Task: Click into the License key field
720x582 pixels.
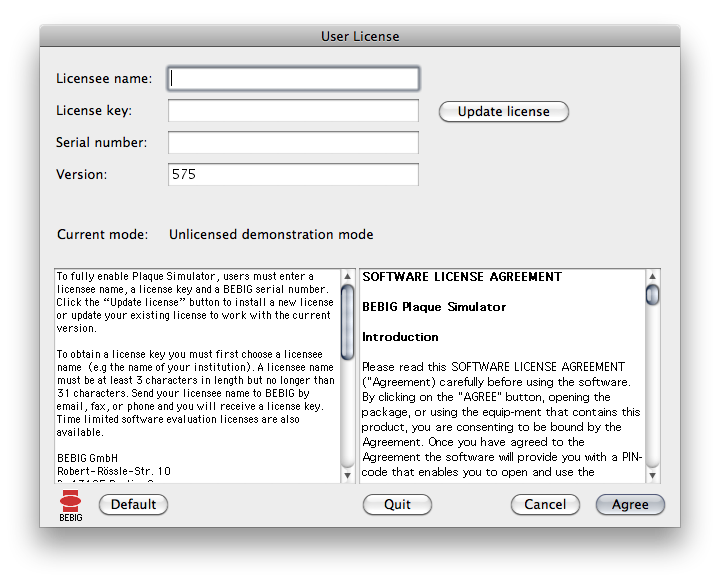Action: [293, 111]
